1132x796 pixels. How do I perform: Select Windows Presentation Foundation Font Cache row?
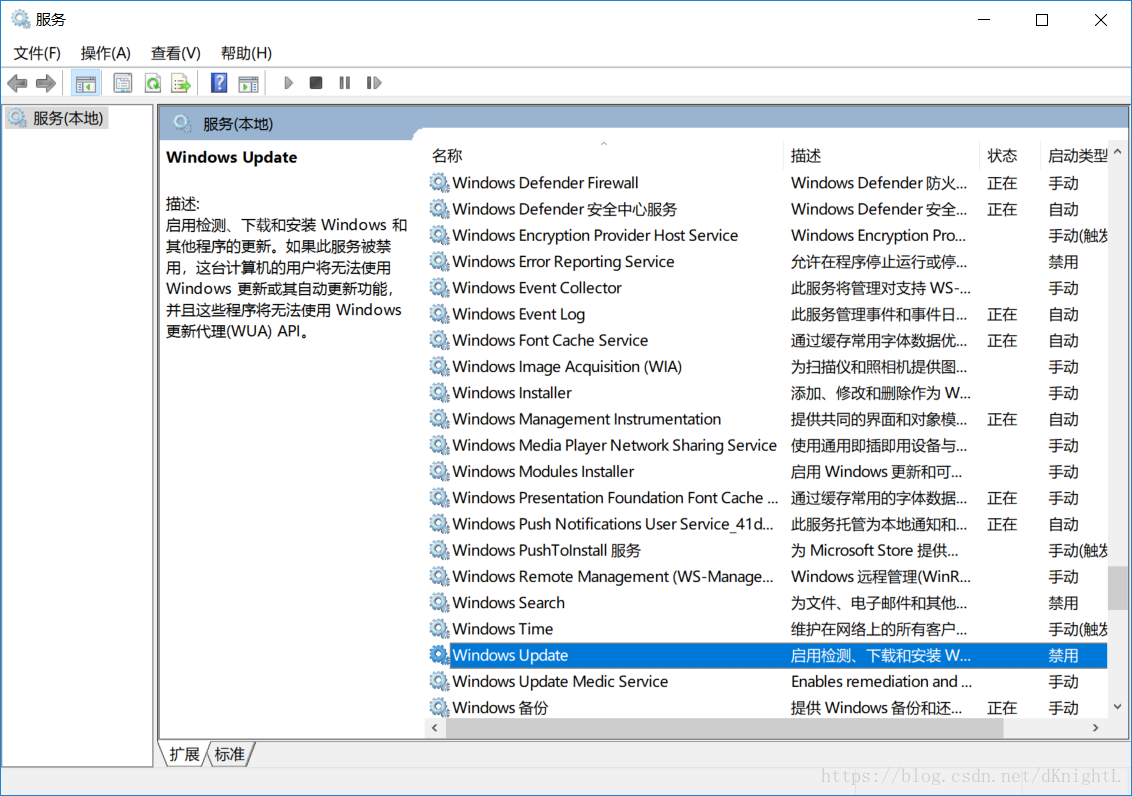point(767,497)
